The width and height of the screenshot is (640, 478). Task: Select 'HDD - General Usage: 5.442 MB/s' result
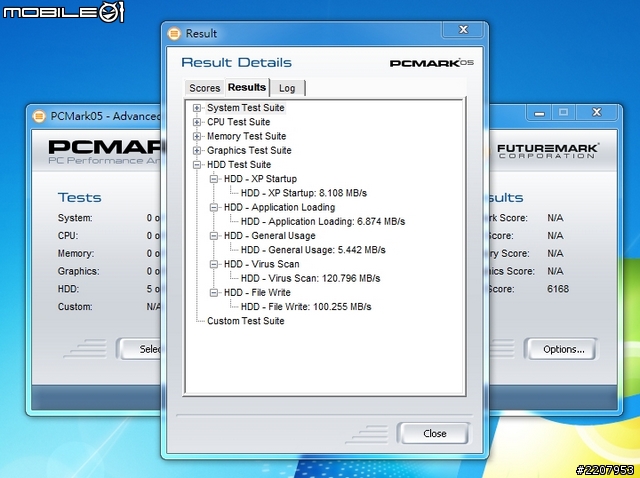point(313,250)
